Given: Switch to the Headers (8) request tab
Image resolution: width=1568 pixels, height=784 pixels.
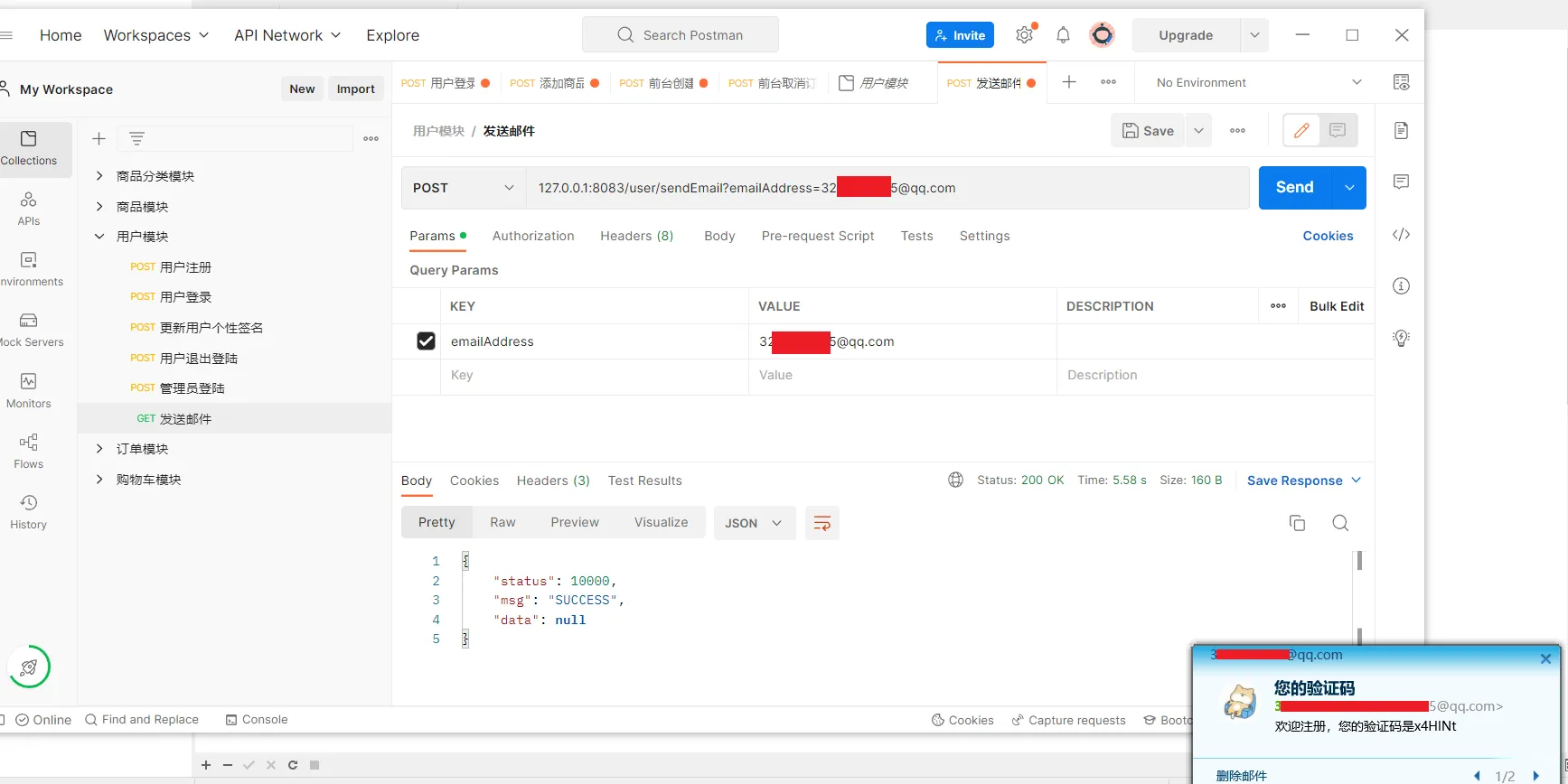Looking at the screenshot, I should 637,236.
